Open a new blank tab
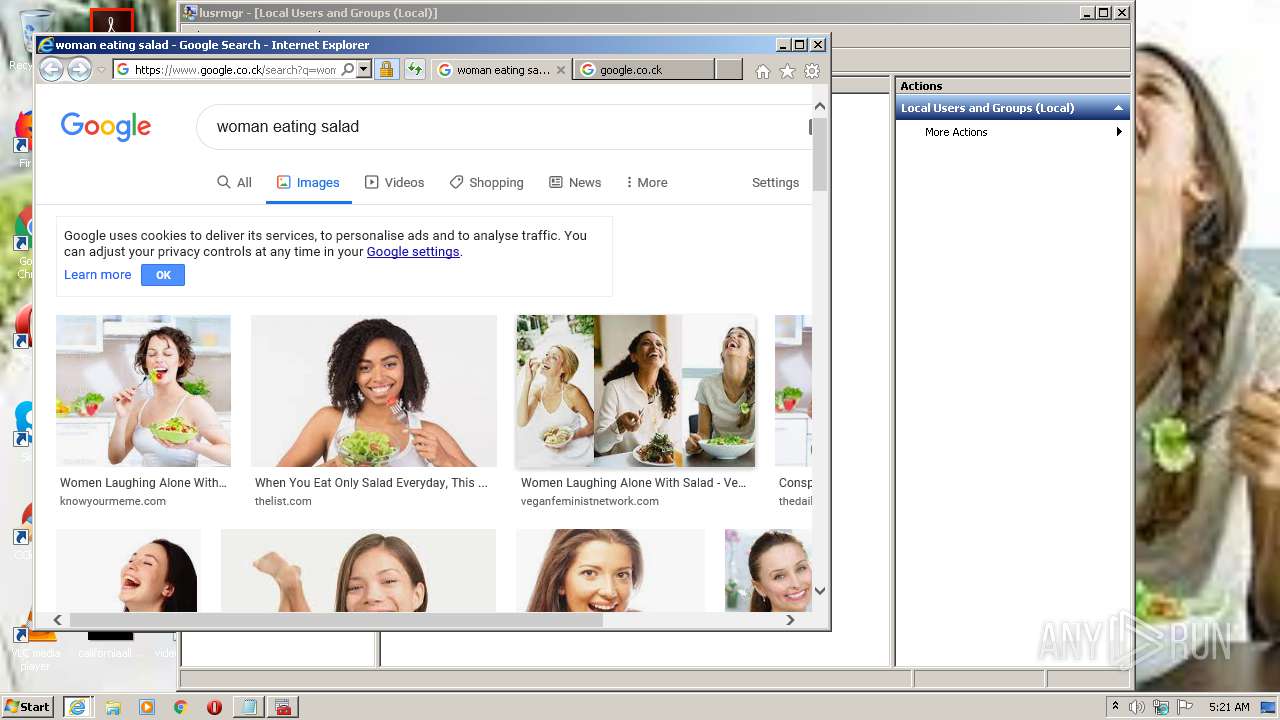Screen dimensions: 1280x720 pyautogui.click(x=729, y=70)
